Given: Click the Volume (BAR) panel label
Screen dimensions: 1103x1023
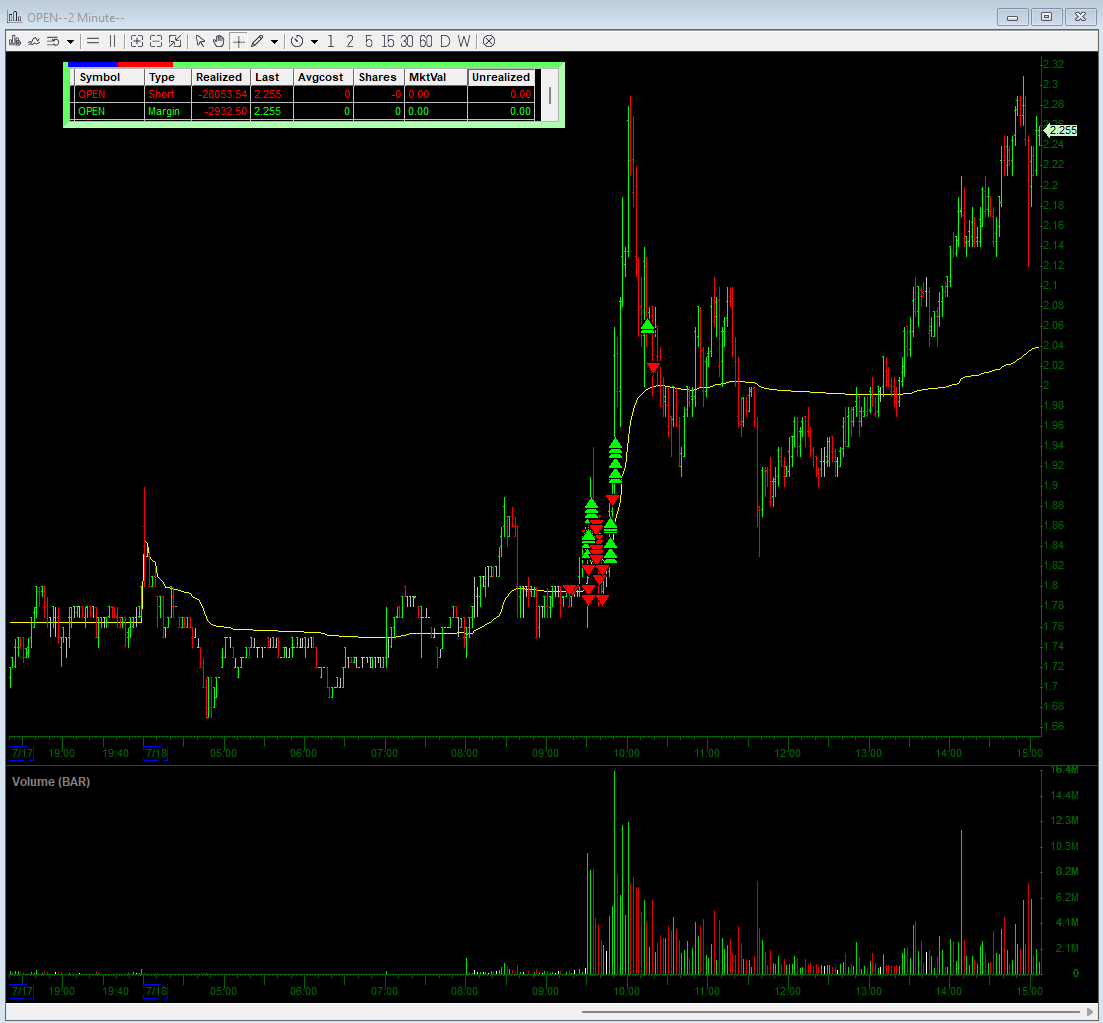Looking at the screenshot, I should tap(51, 782).
